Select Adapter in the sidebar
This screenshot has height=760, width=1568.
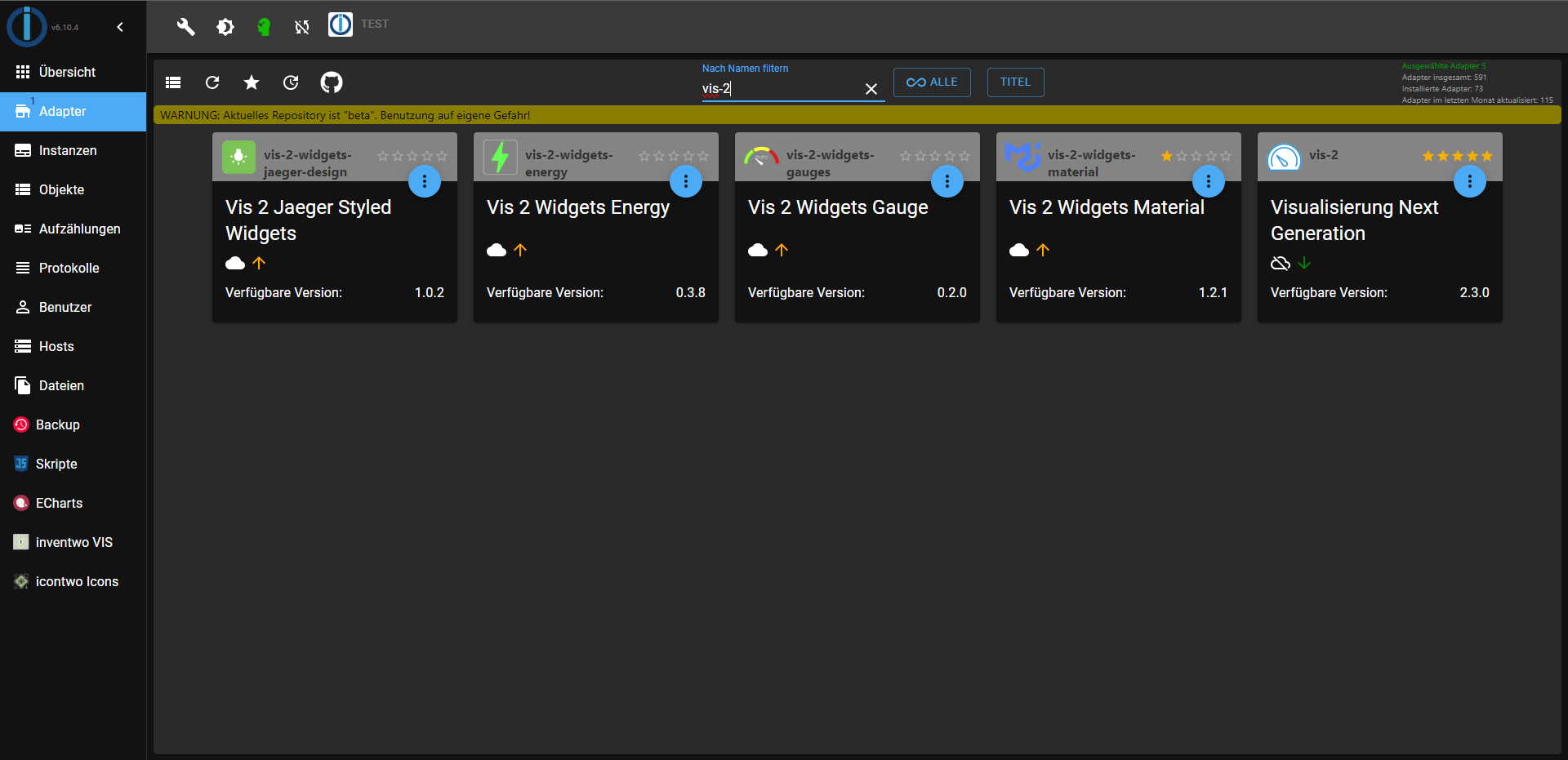(73, 111)
